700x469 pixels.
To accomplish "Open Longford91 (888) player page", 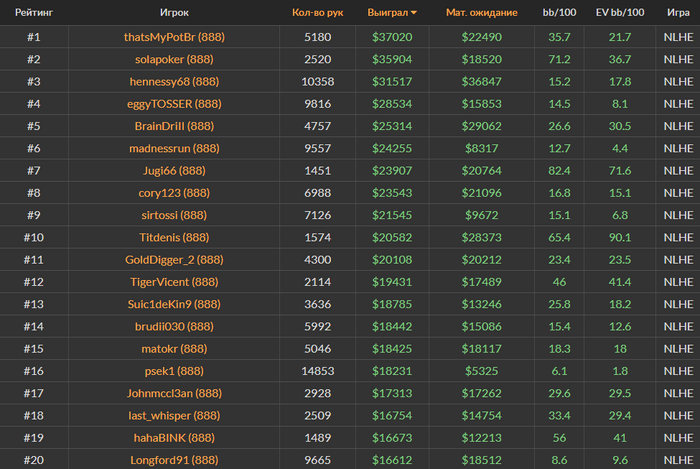I will 174,460.
